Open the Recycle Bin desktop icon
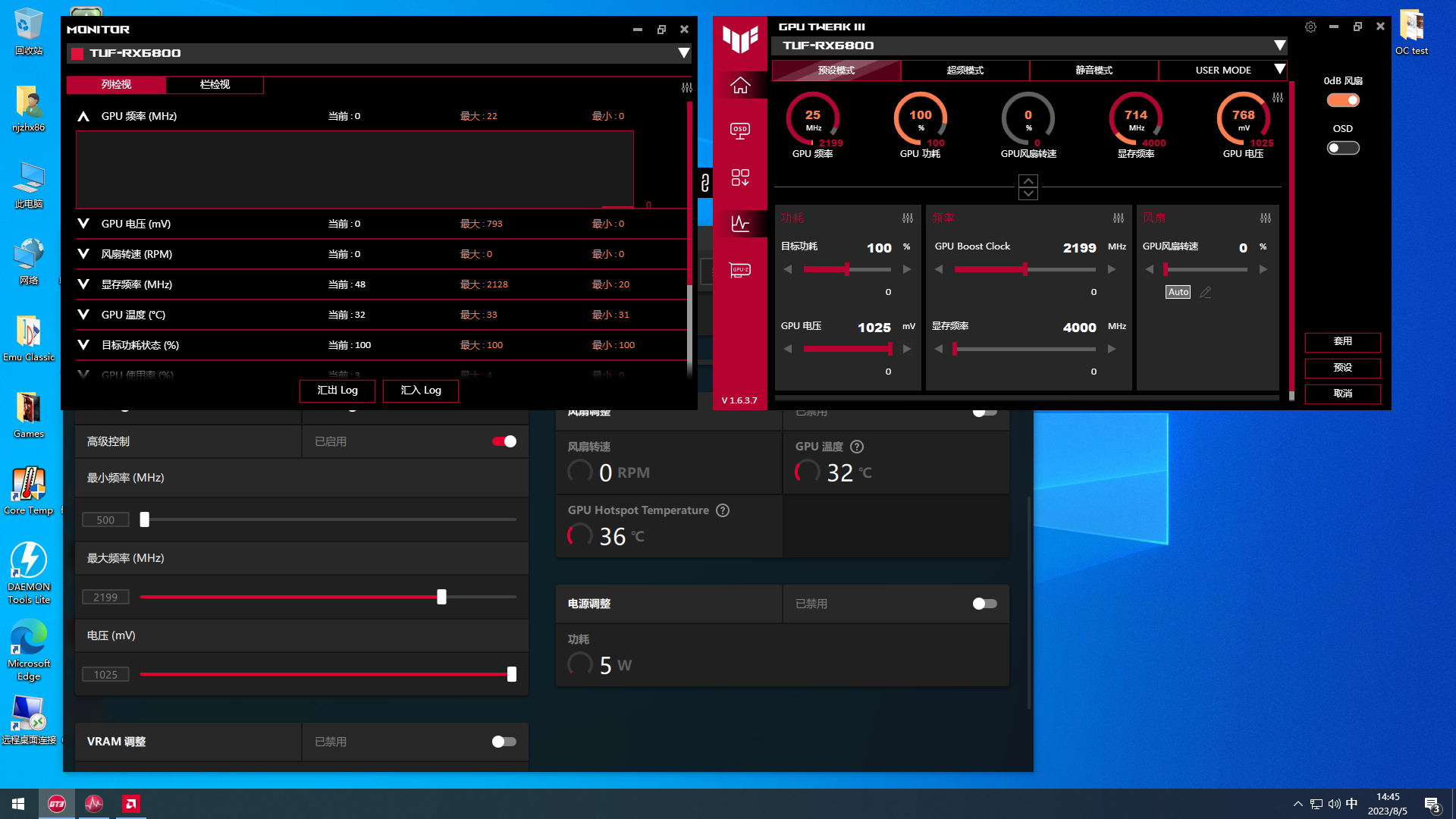The image size is (1456, 819). pos(29,32)
